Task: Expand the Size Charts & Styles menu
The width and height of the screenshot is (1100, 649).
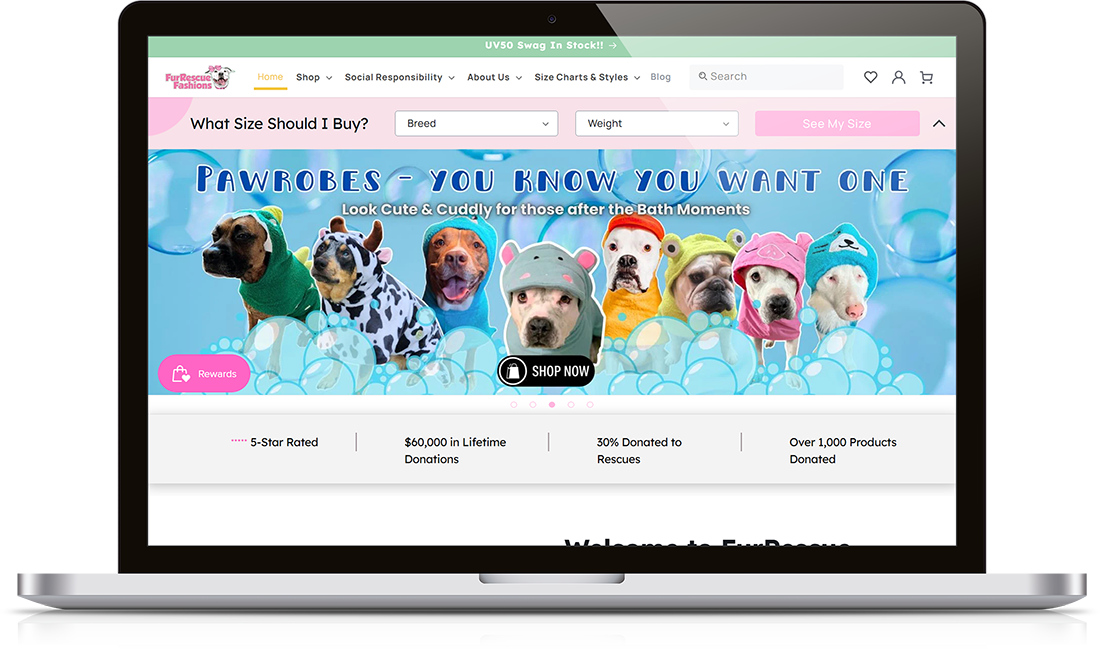Action: point(587,77)
